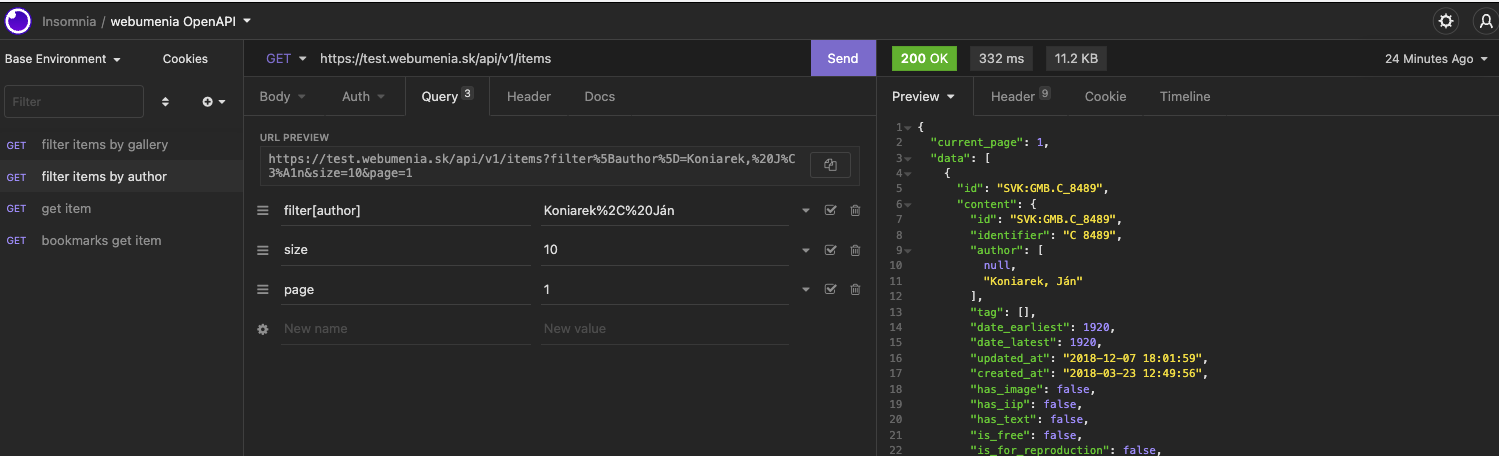Image resolution: width=1499 pixels, height=456 pixels.
Task: Open the Base Environment dropdown
Action: pyautogui.click(x=62, y=59)
